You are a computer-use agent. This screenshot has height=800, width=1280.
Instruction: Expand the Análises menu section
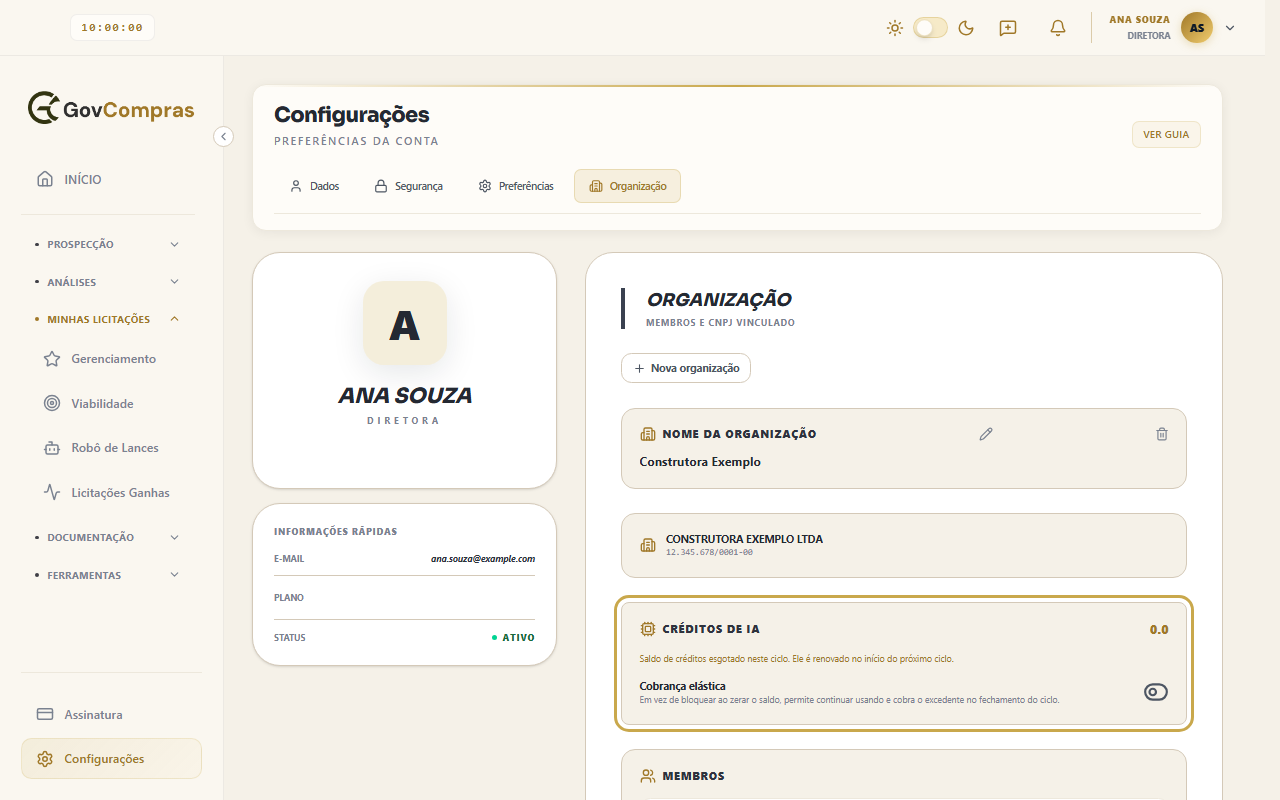(105, 282)
